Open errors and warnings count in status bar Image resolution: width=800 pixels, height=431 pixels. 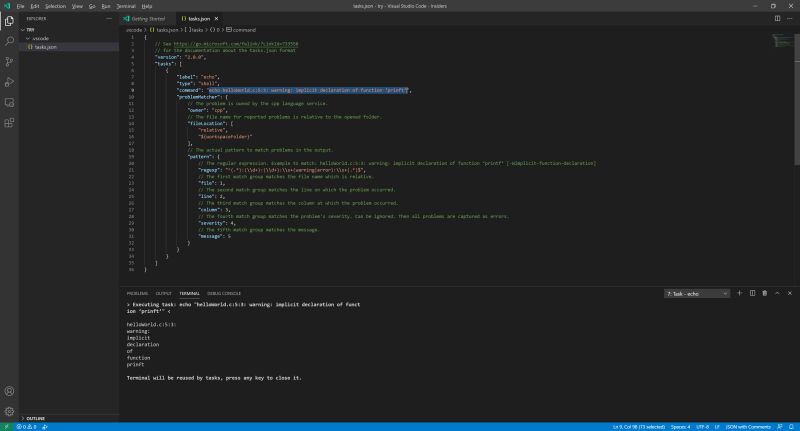click(x=26, y=427)
